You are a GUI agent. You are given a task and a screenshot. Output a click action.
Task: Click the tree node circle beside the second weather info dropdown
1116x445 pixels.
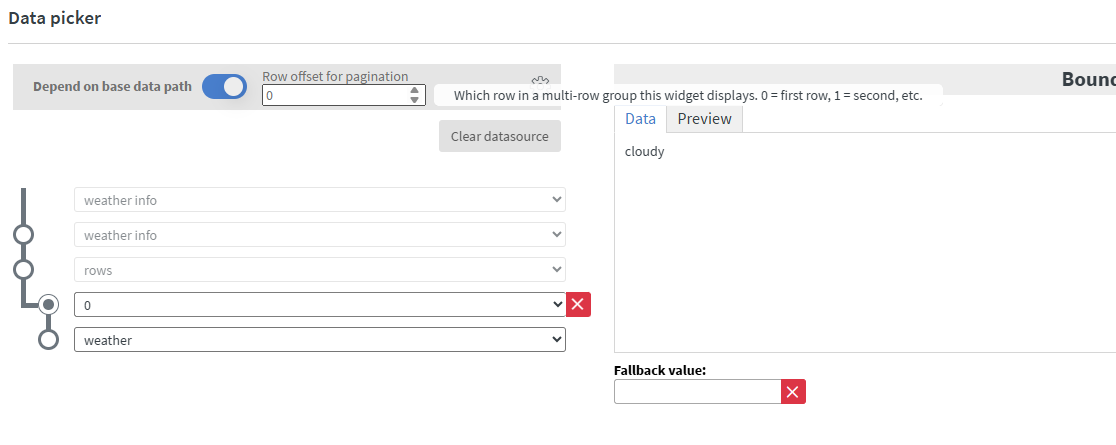point(23,235)
